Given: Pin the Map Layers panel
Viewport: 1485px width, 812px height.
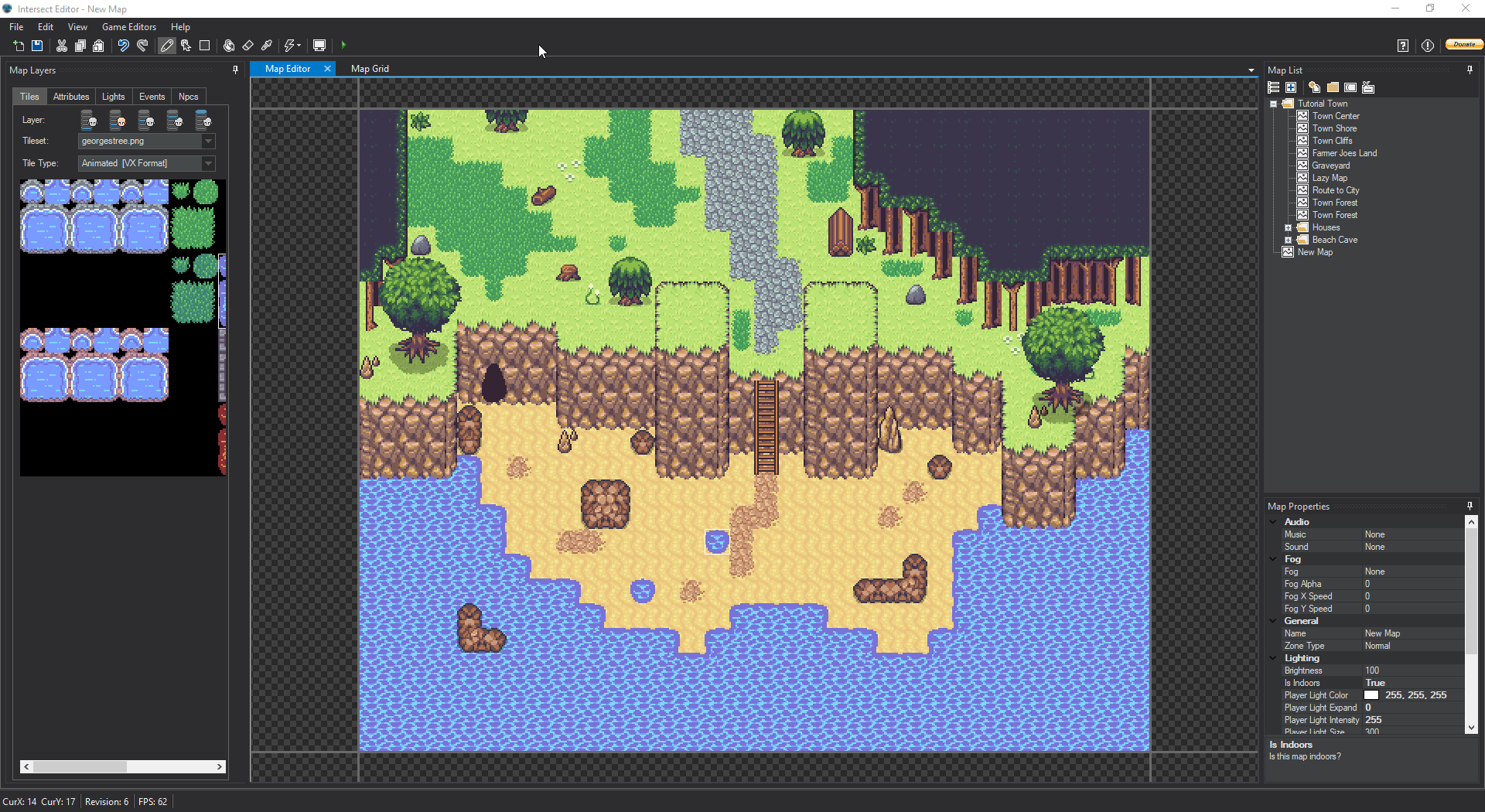Looking at the screenshot, I should coord(235,70).
